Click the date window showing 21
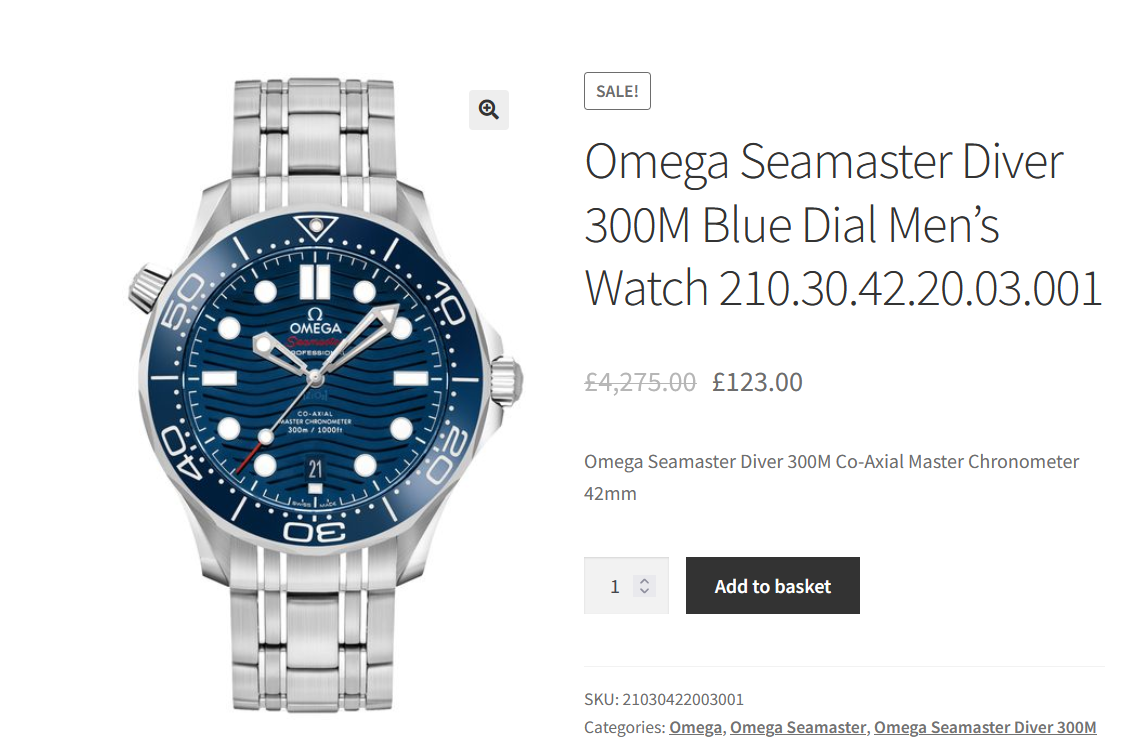1132x748 pixels. (x=316, y=467)
